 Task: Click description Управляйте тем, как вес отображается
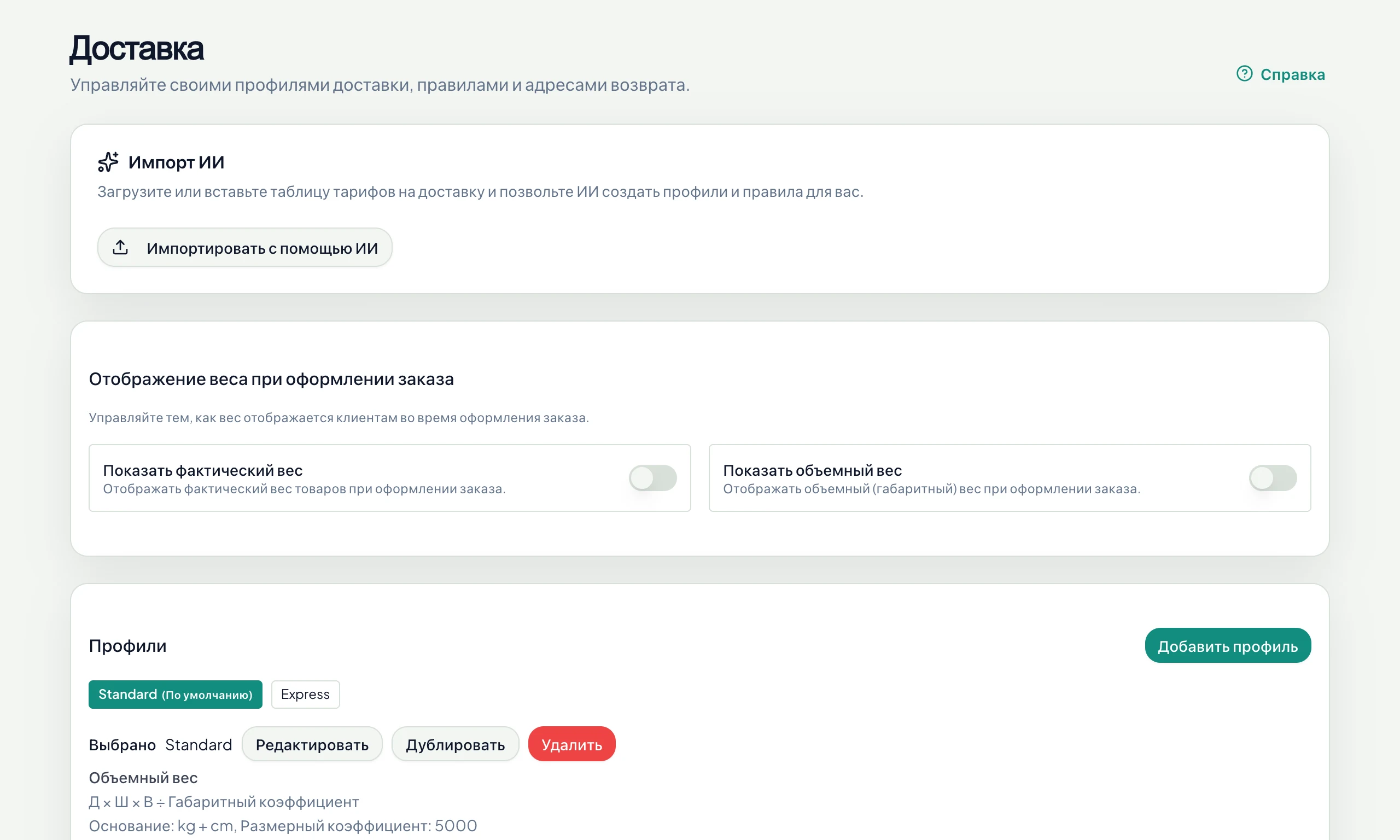click(x=339, y=418)
